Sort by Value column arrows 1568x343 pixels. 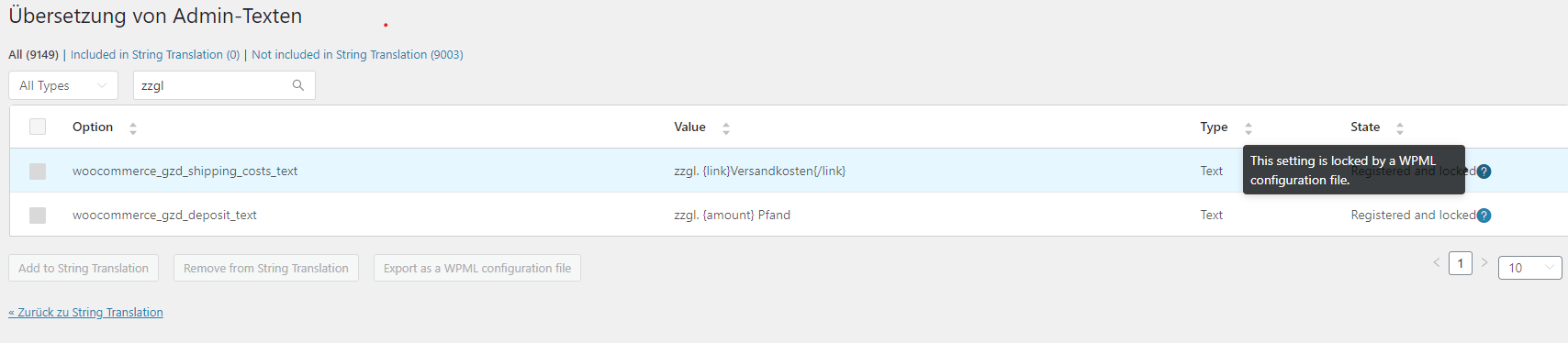click(726, 128)
